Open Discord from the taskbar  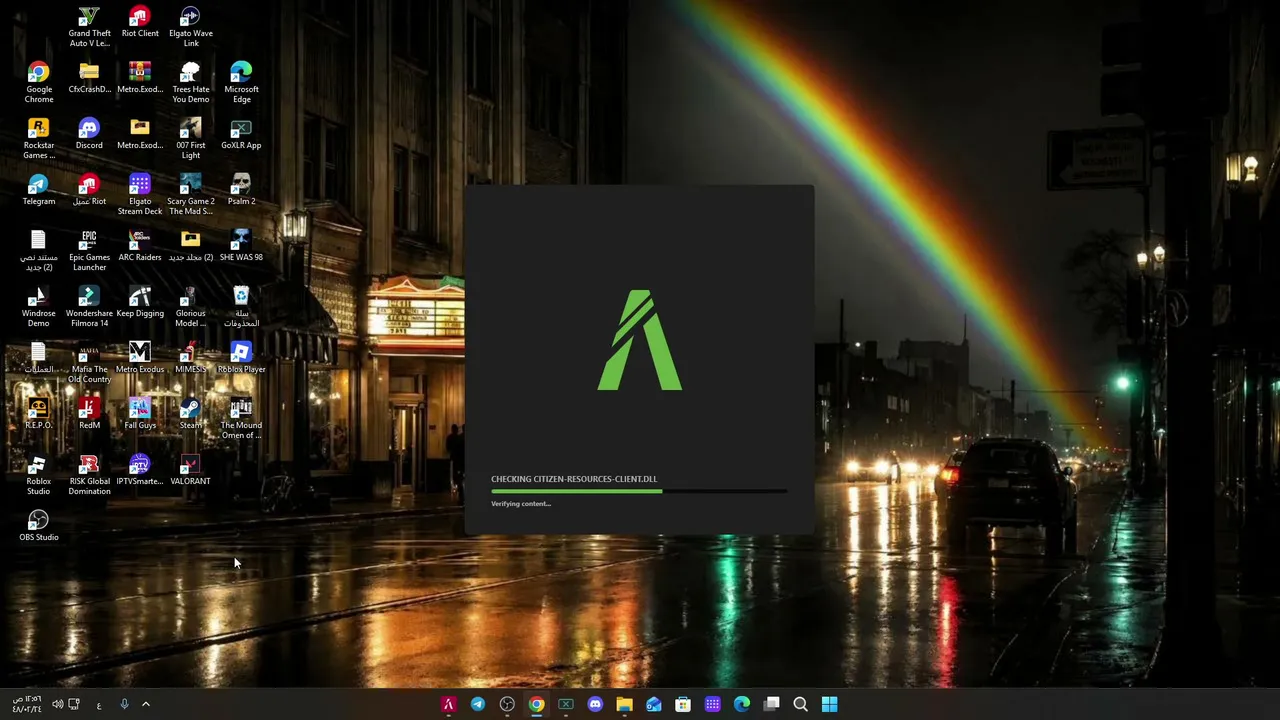pos(595,704)
